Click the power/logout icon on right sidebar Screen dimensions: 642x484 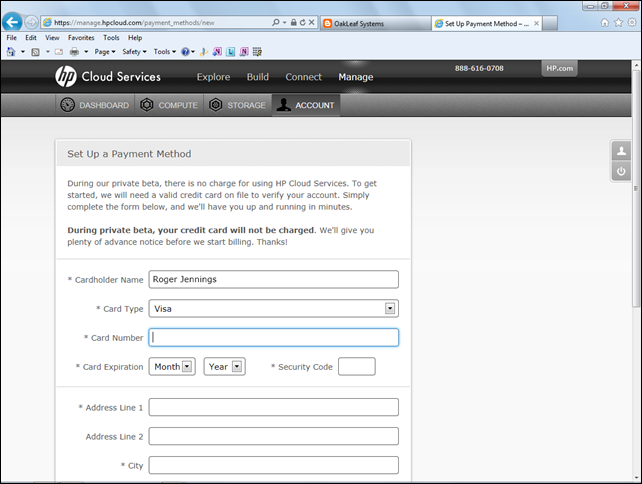coord(621,171)
